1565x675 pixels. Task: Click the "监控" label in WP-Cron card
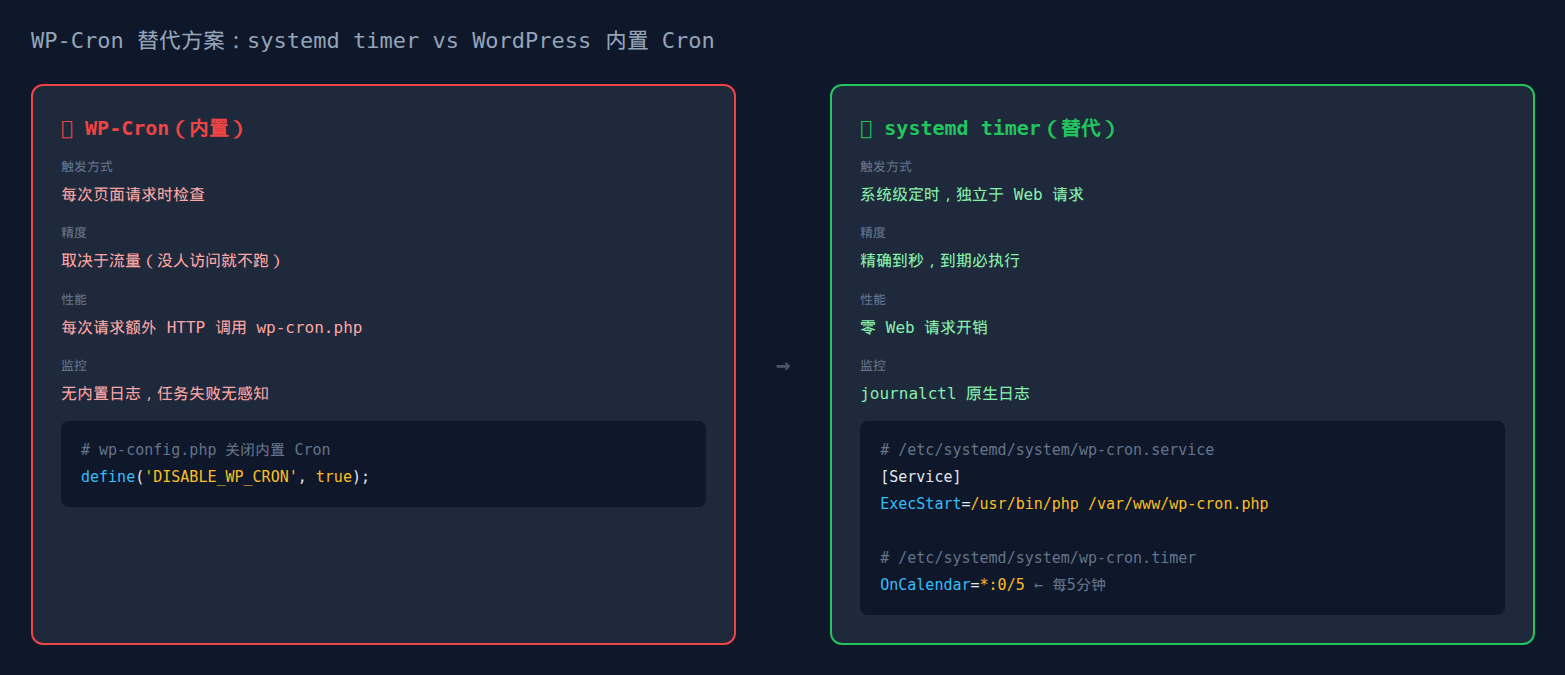[x=74, y=366]
